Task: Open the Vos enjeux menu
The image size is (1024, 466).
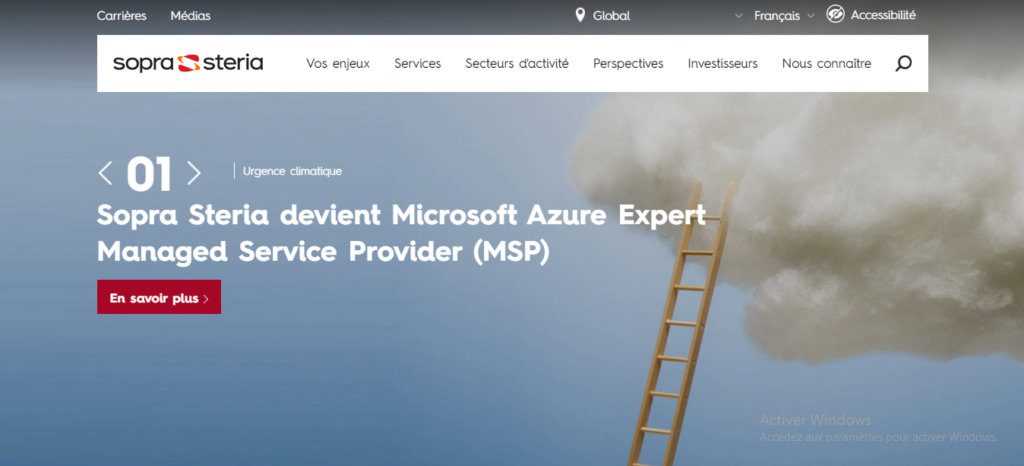Action: coord(338,63)
